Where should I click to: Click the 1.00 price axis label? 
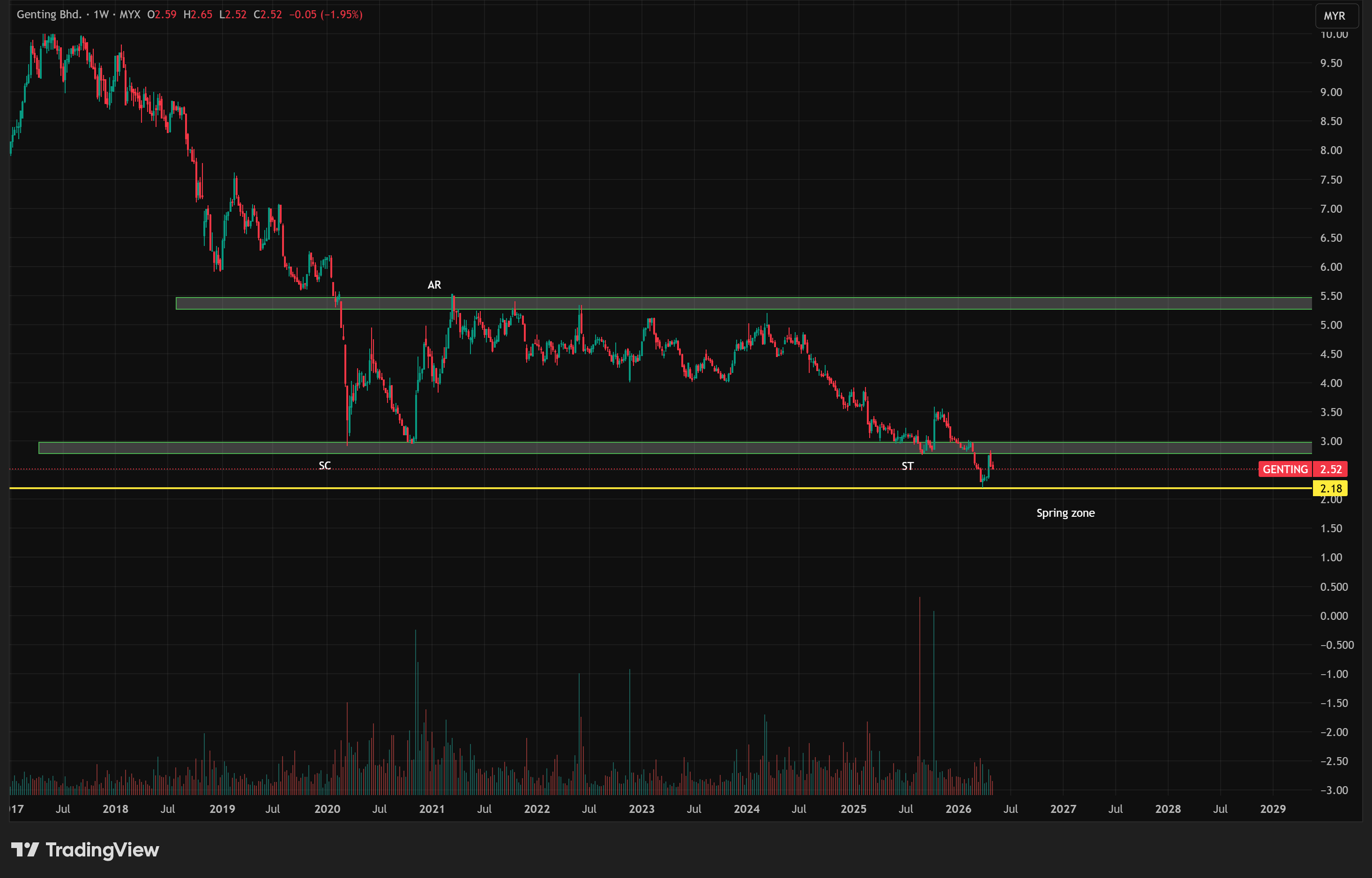click(1331, 558)
